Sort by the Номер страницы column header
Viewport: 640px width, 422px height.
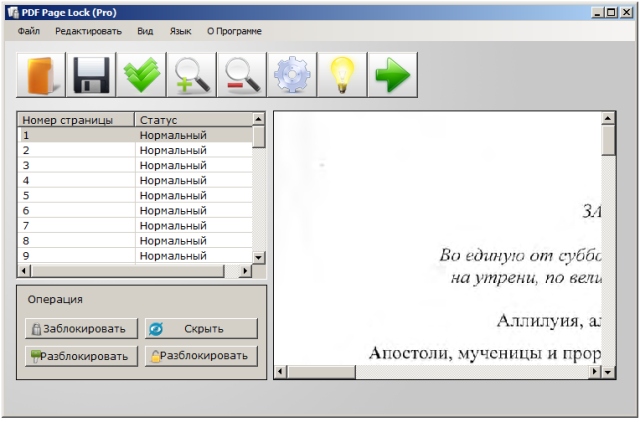pyautogui.click(x=76, y=120)
